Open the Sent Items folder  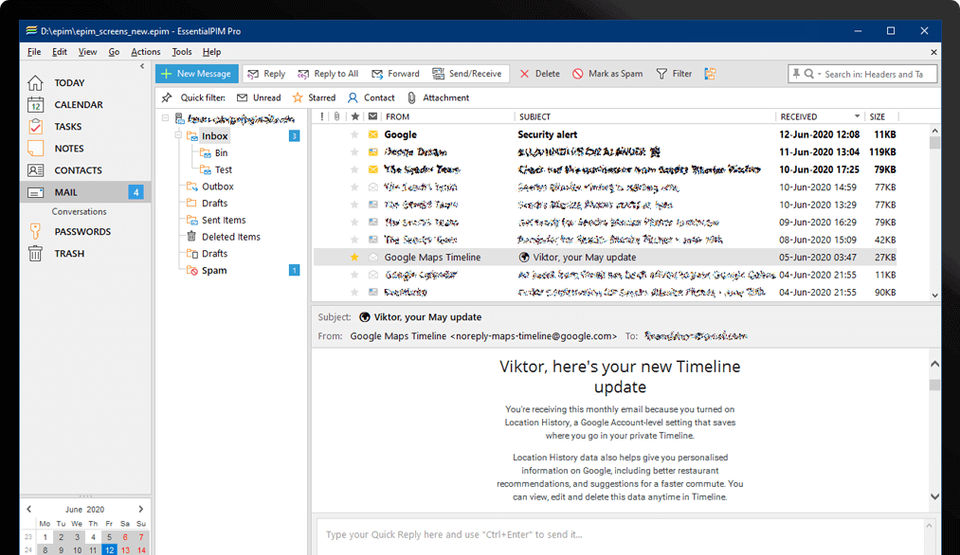coord(223,220)
